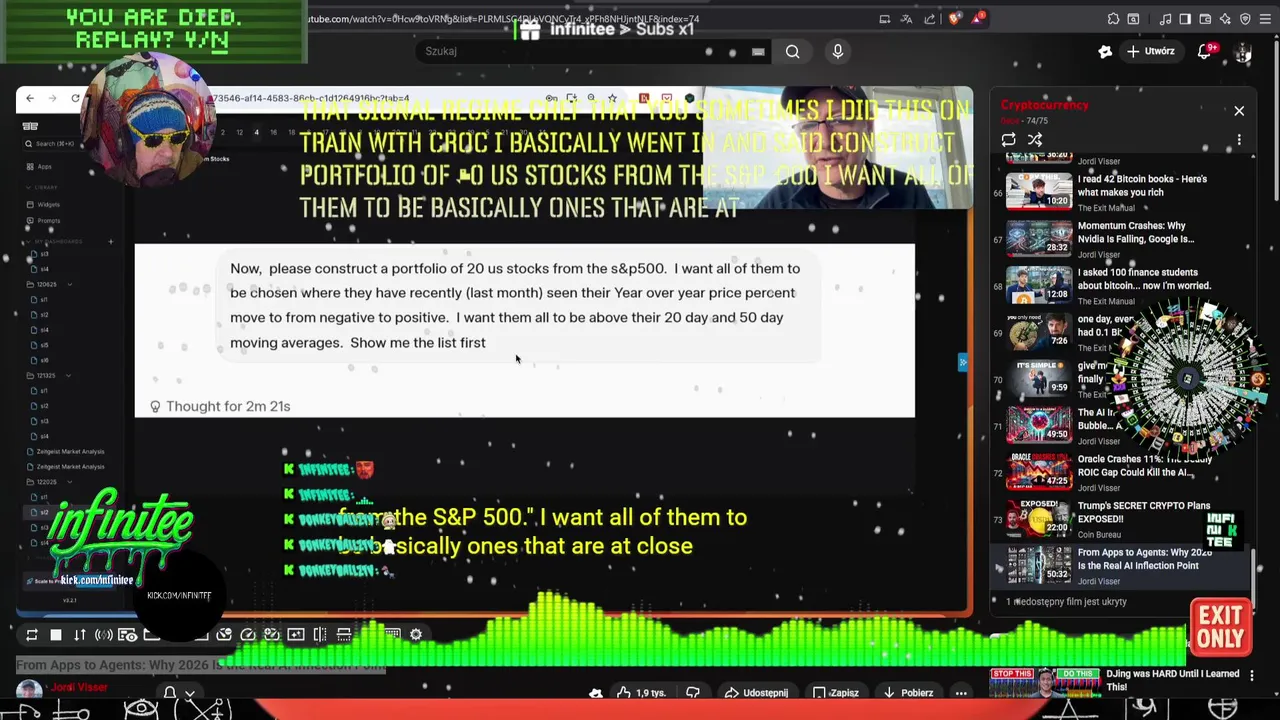Open more actions ellipsis under the video
Screen dimensions: 1280x720
click(961, 692)
